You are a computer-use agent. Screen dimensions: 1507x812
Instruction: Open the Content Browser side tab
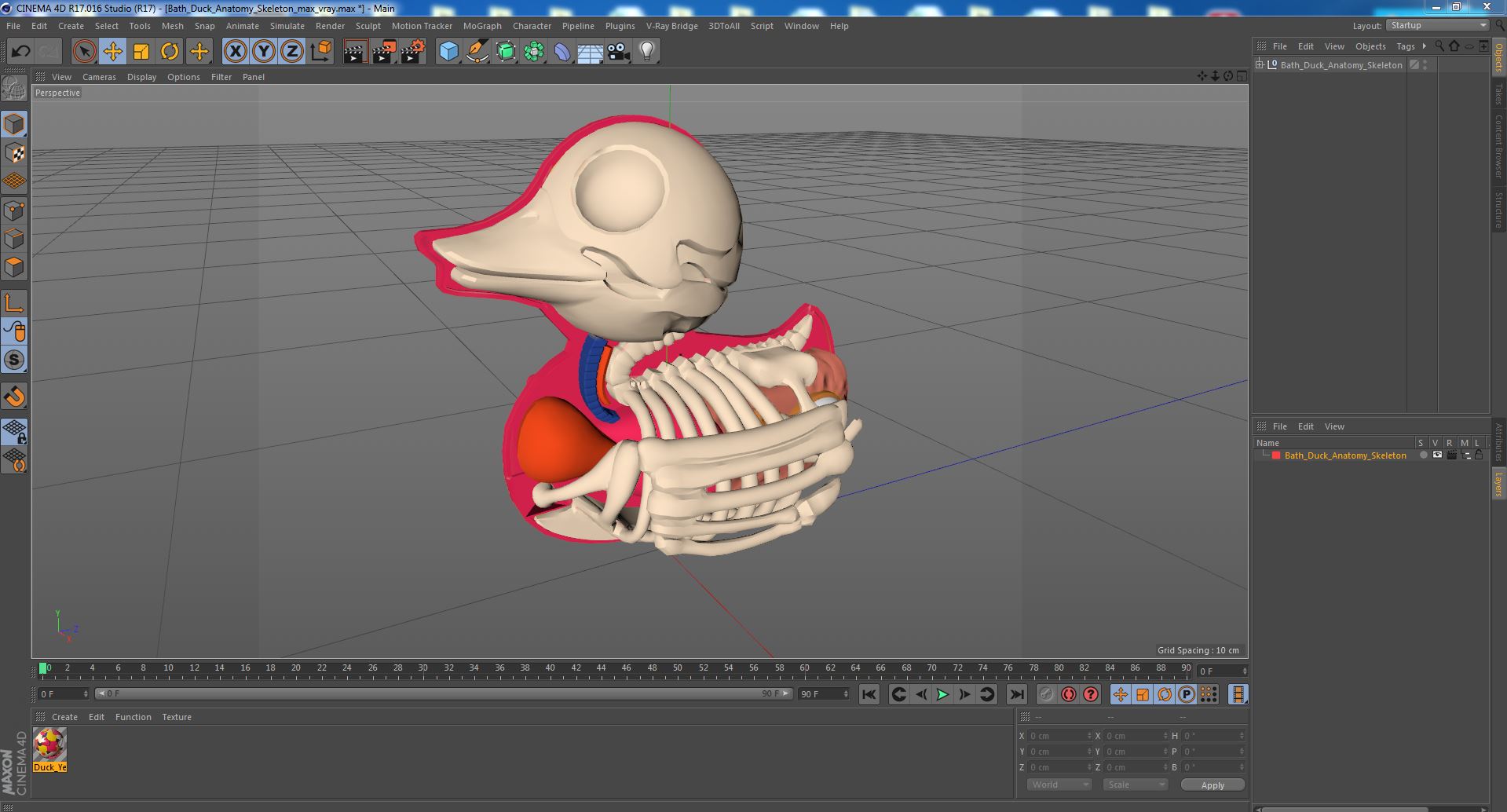(1498, 146)
